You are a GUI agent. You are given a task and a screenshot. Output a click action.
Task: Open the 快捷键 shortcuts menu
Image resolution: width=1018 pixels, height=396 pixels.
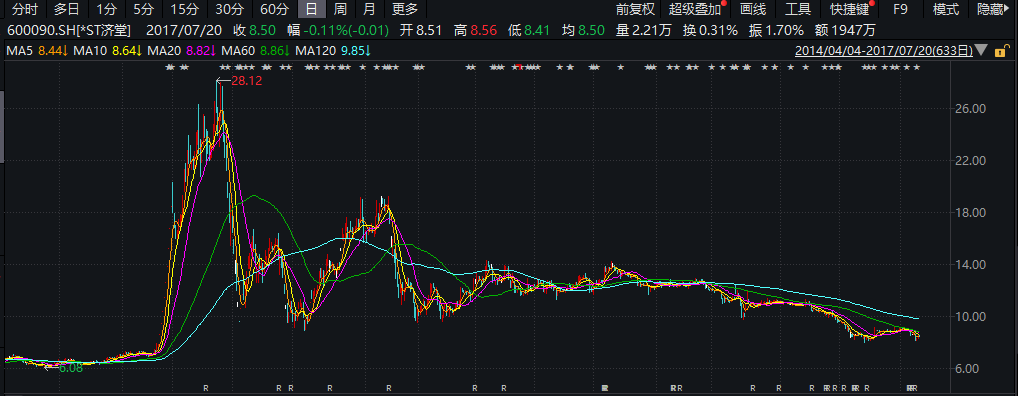[x=849, y=9]
